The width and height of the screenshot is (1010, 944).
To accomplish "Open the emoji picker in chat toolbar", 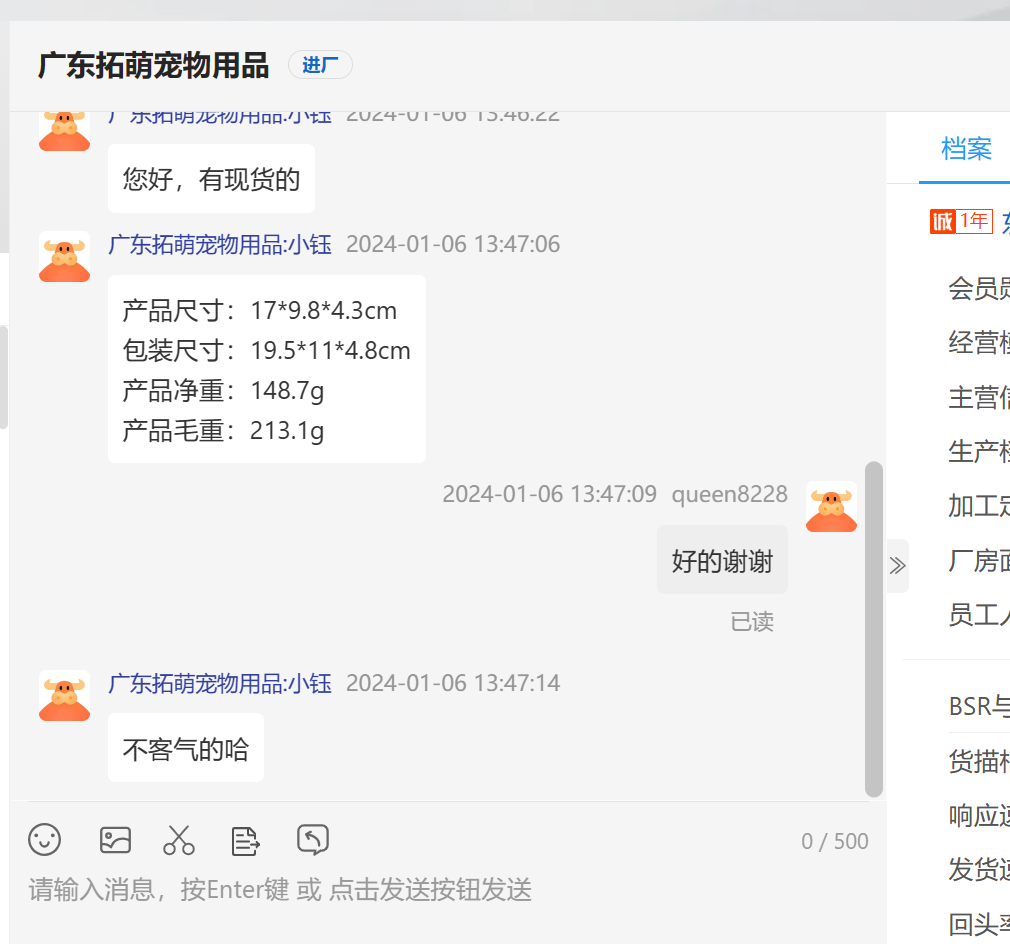I will [45, 840].
